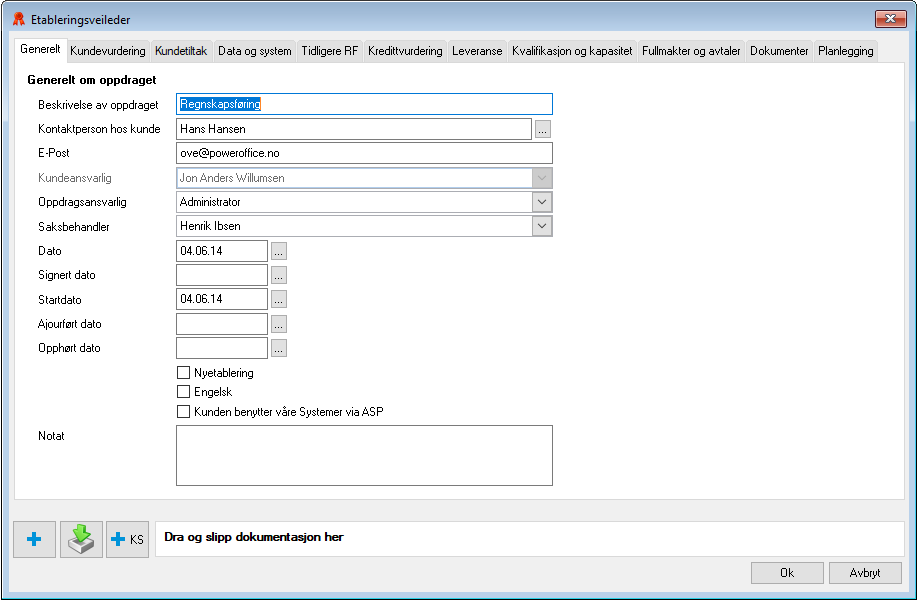Close the Etableringsveileder window
The image size is (918, 601).
(x=890, y=19)
